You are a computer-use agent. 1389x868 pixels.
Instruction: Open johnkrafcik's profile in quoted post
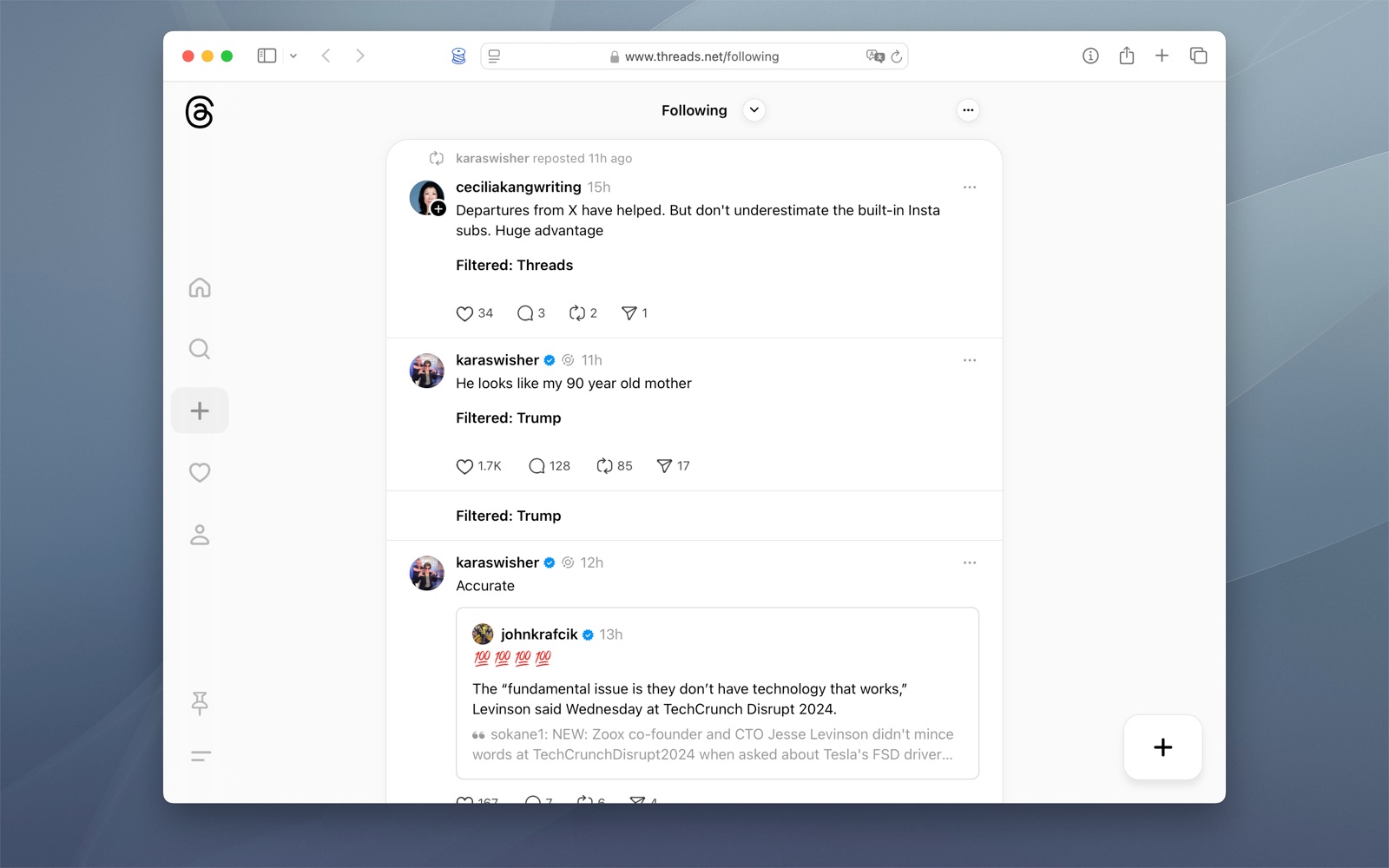(539, 635)
